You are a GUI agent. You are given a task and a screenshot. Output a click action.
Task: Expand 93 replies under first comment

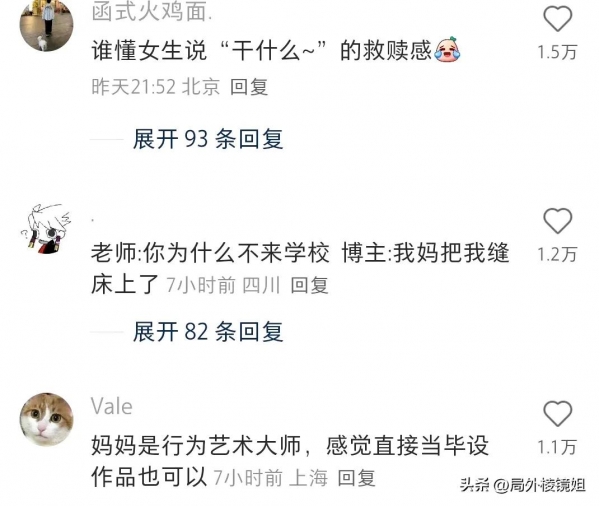pyautogui.click(x=208, y=139)
